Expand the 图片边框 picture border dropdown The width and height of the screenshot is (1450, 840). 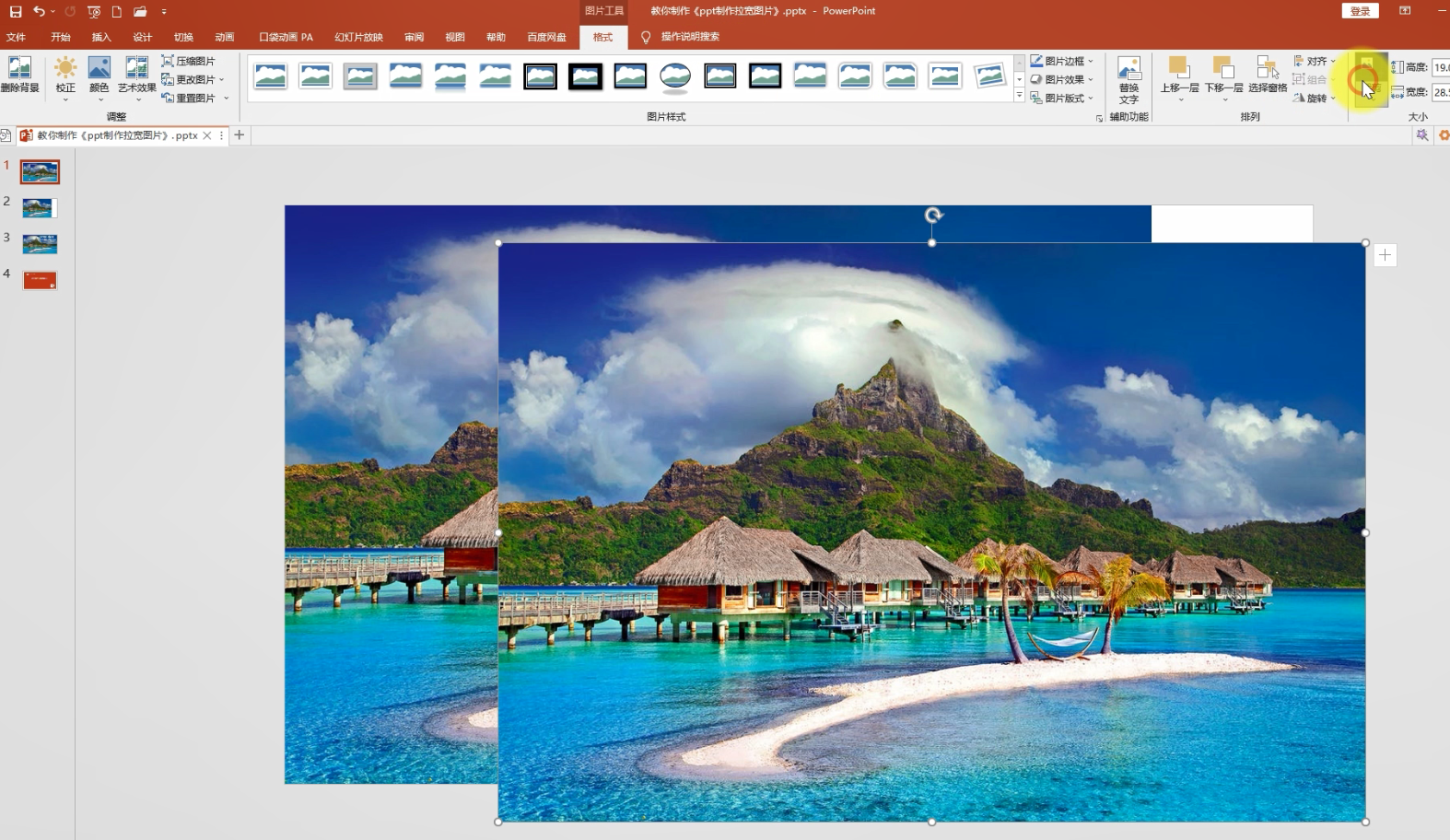[1062, 61]
